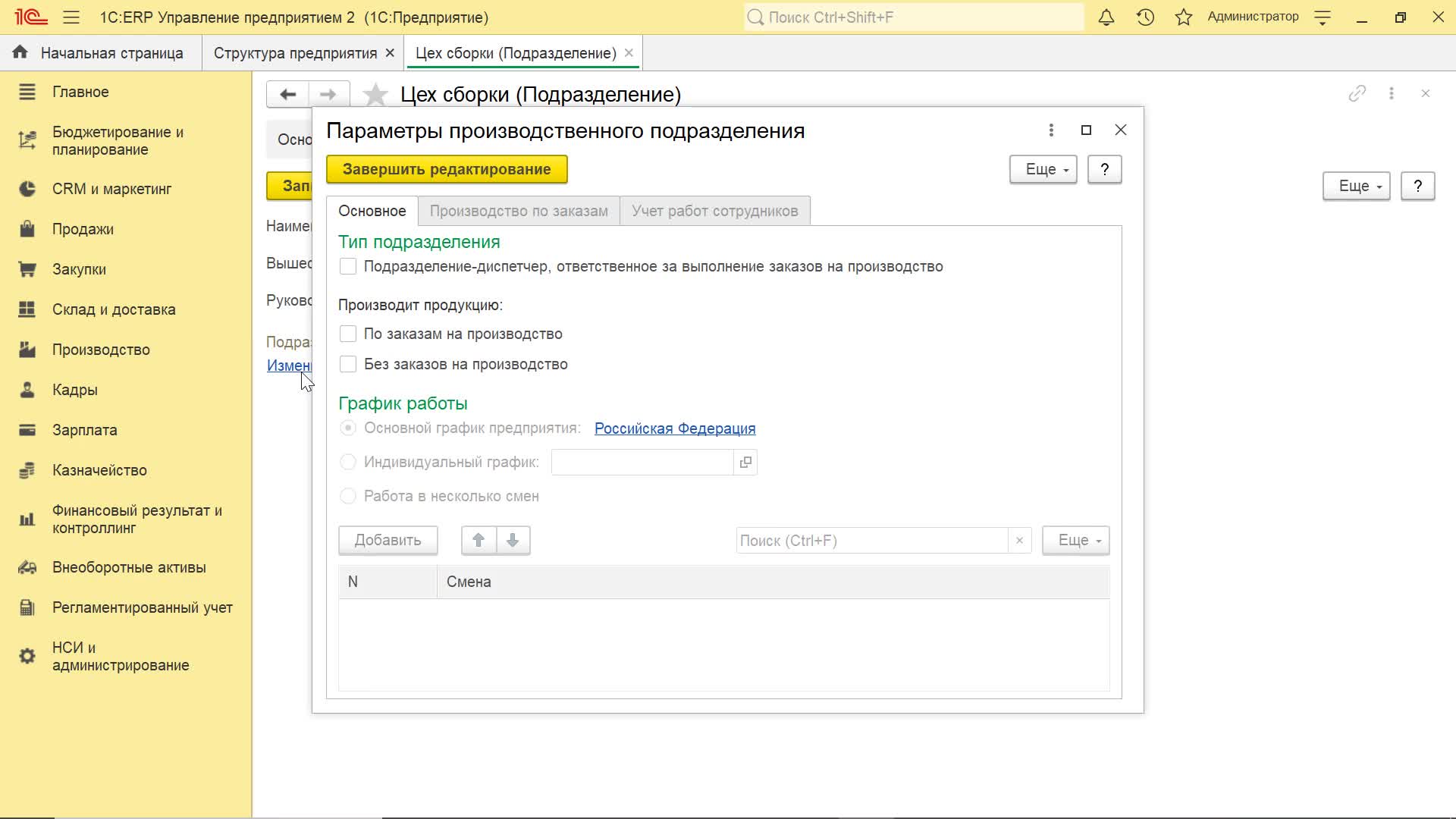The width and height of the screenshot is (1456, 819).
Task: Select Работа в несколько смен radio
Action: click(348, 496)
